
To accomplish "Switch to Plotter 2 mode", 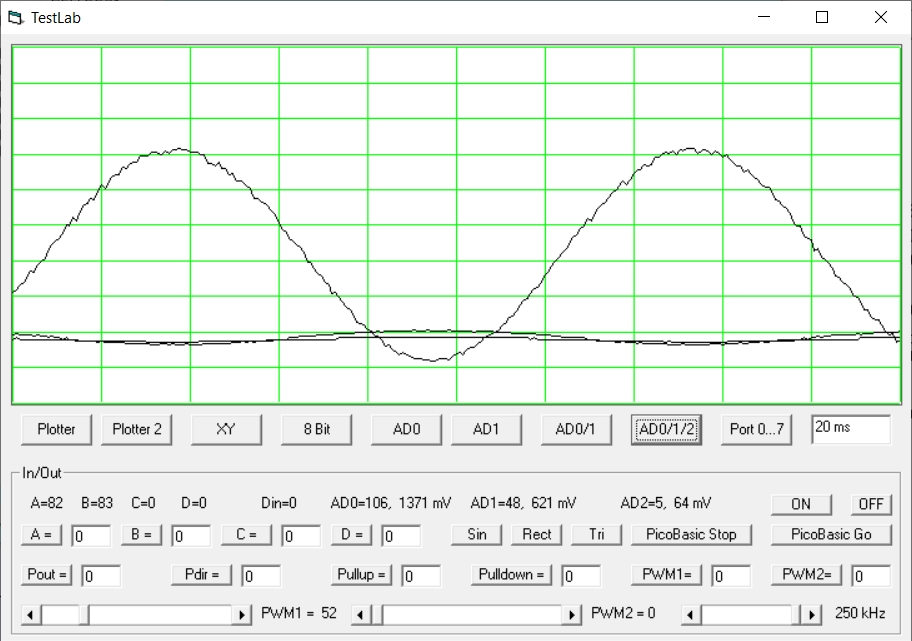I will 137,429.
